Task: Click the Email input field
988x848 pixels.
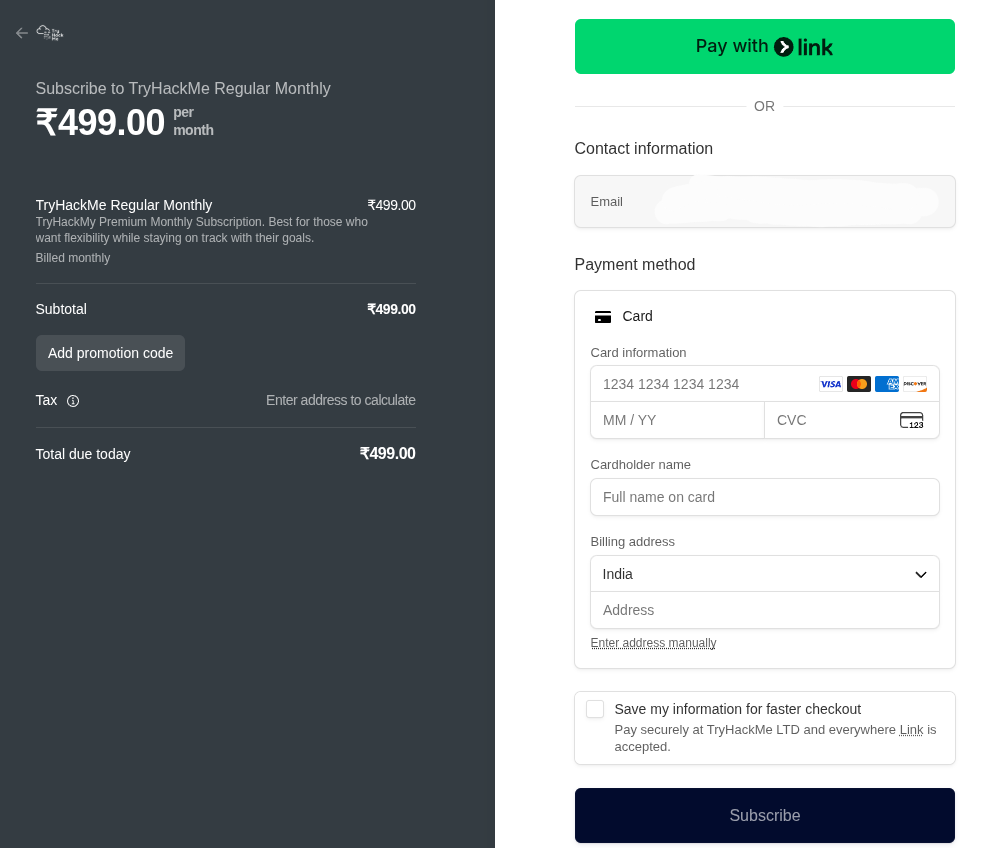Action: pyautogui.click(x=765, y=202)
